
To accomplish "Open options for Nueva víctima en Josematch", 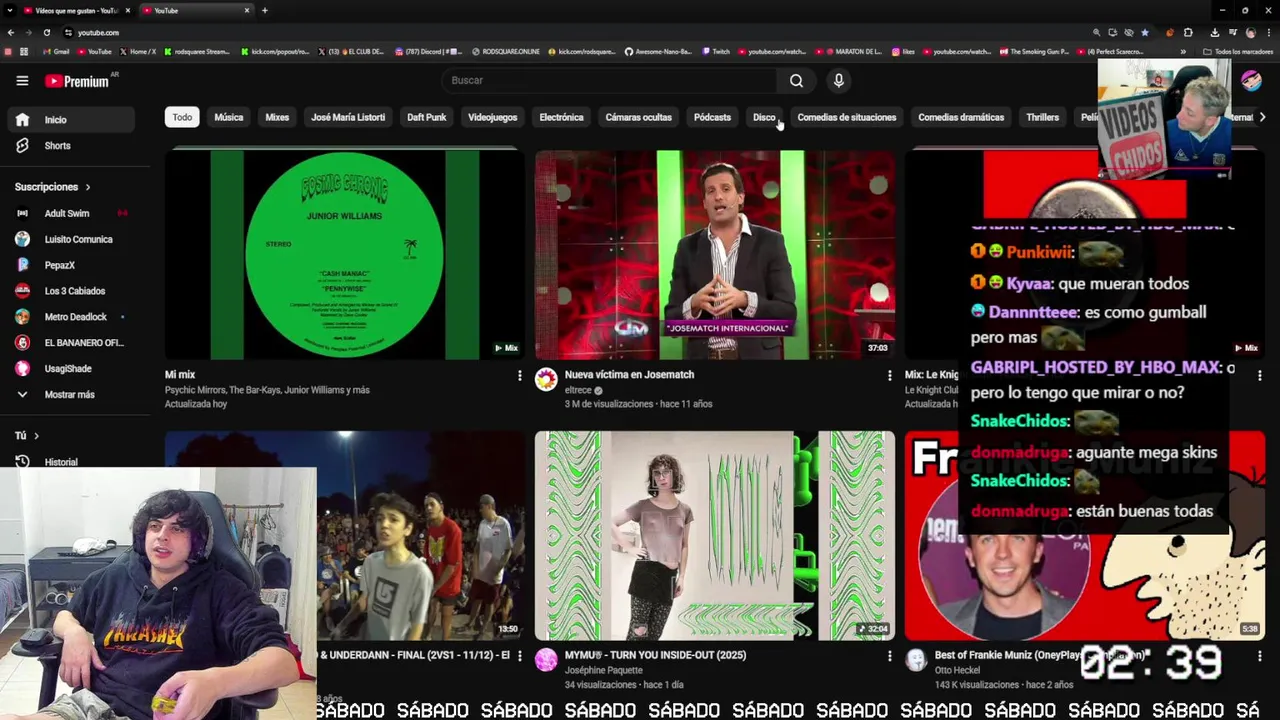I will tap(889, 375).
